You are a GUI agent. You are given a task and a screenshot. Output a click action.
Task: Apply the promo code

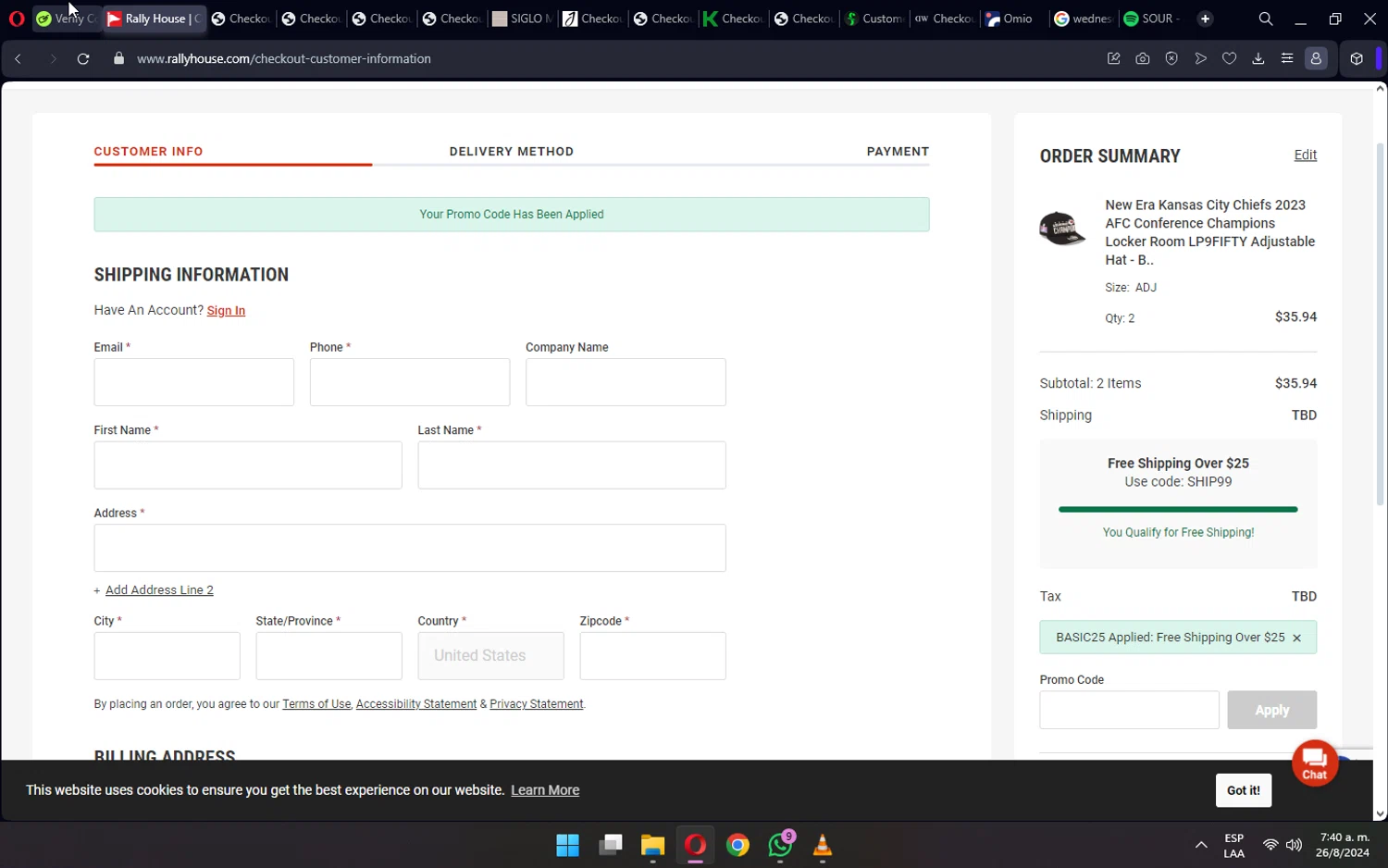pos(1271,710)
